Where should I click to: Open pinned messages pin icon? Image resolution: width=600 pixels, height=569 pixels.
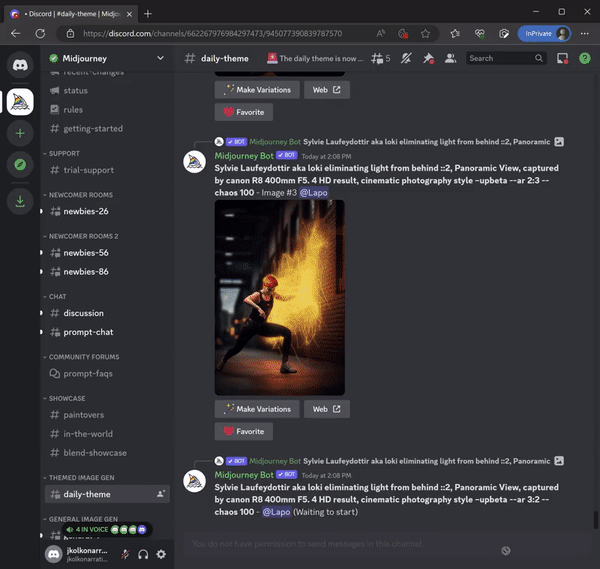[428, 59]
